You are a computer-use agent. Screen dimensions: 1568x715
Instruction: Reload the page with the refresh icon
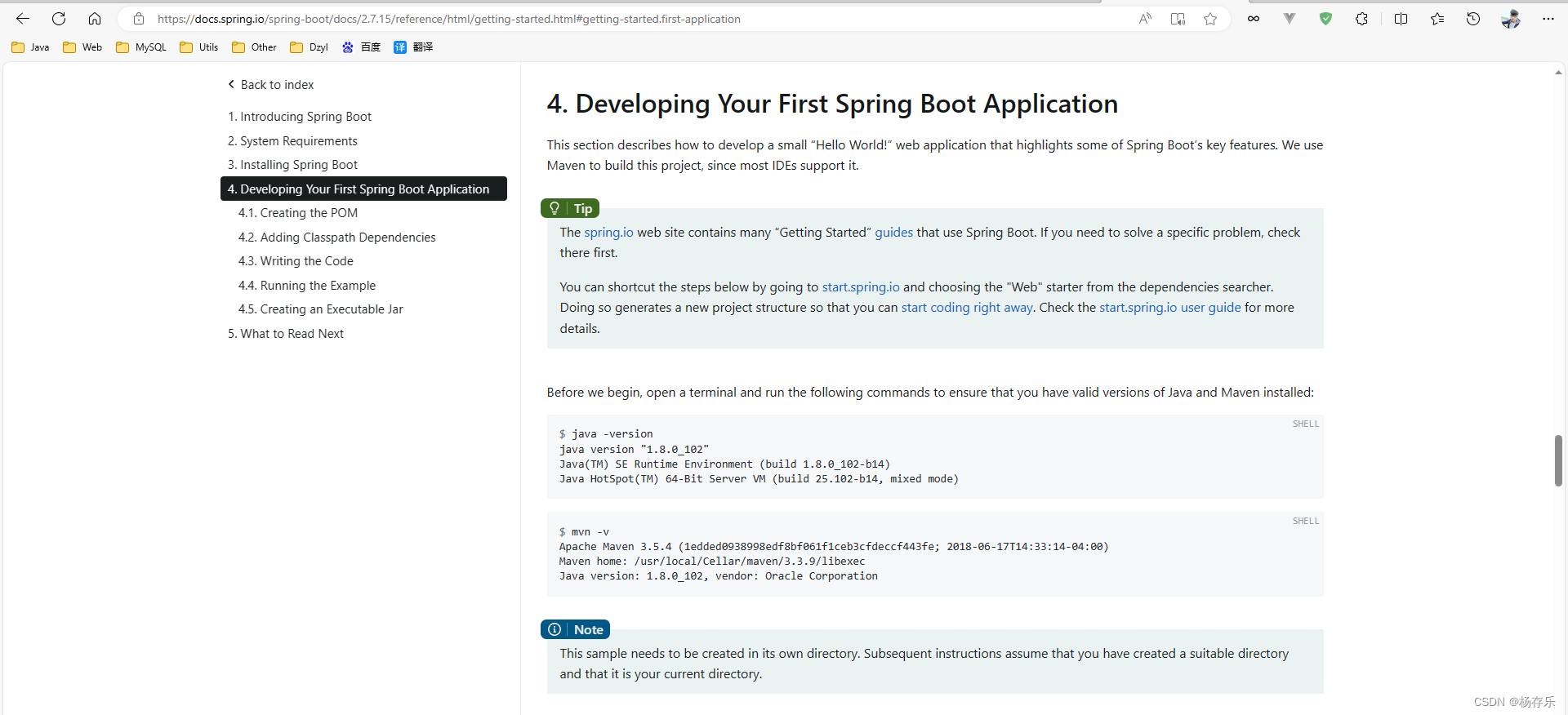click(x=59, y=19)
